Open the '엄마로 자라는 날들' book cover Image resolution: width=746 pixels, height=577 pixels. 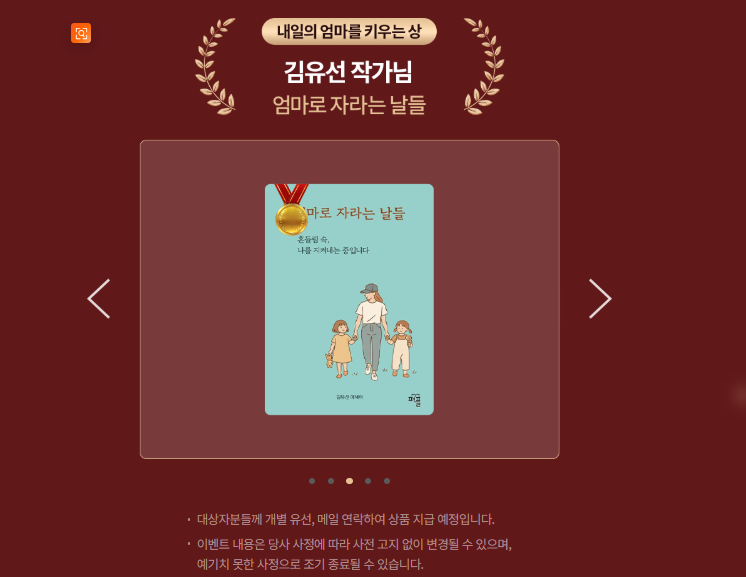349,299
